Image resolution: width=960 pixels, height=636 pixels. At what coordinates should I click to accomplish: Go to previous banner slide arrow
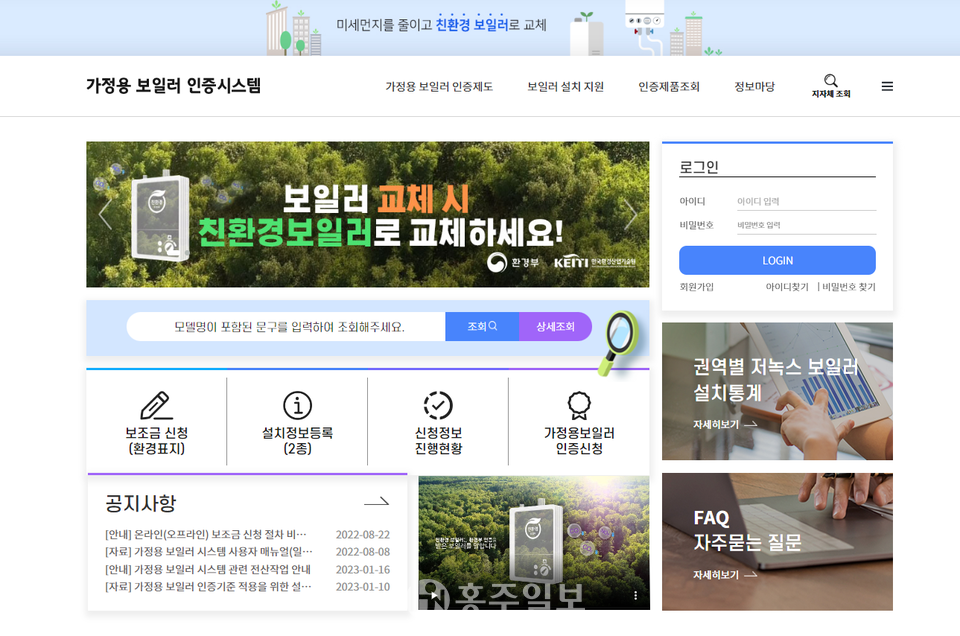[105, 214]
